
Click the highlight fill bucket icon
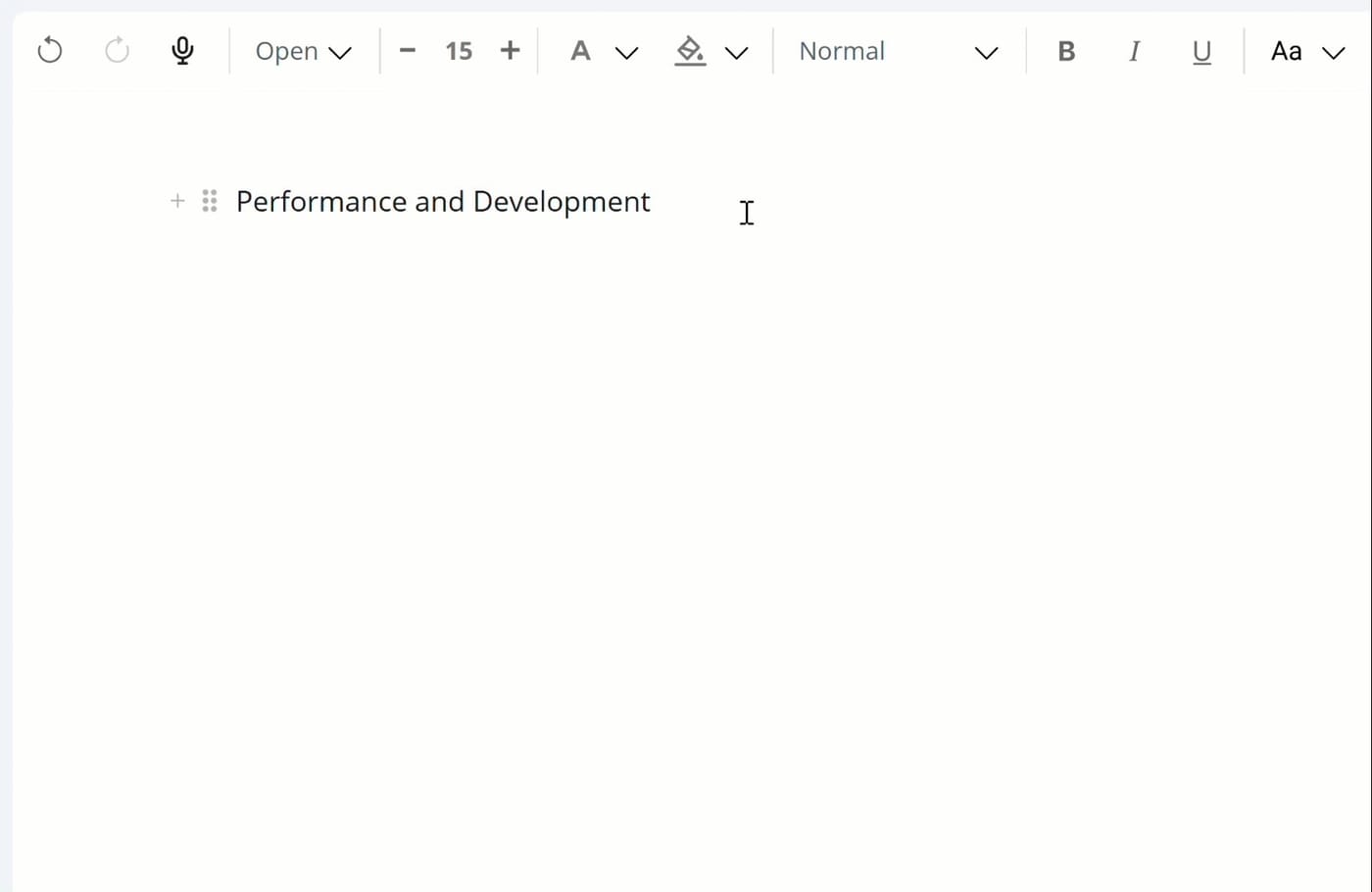click(x=690, y=51)
